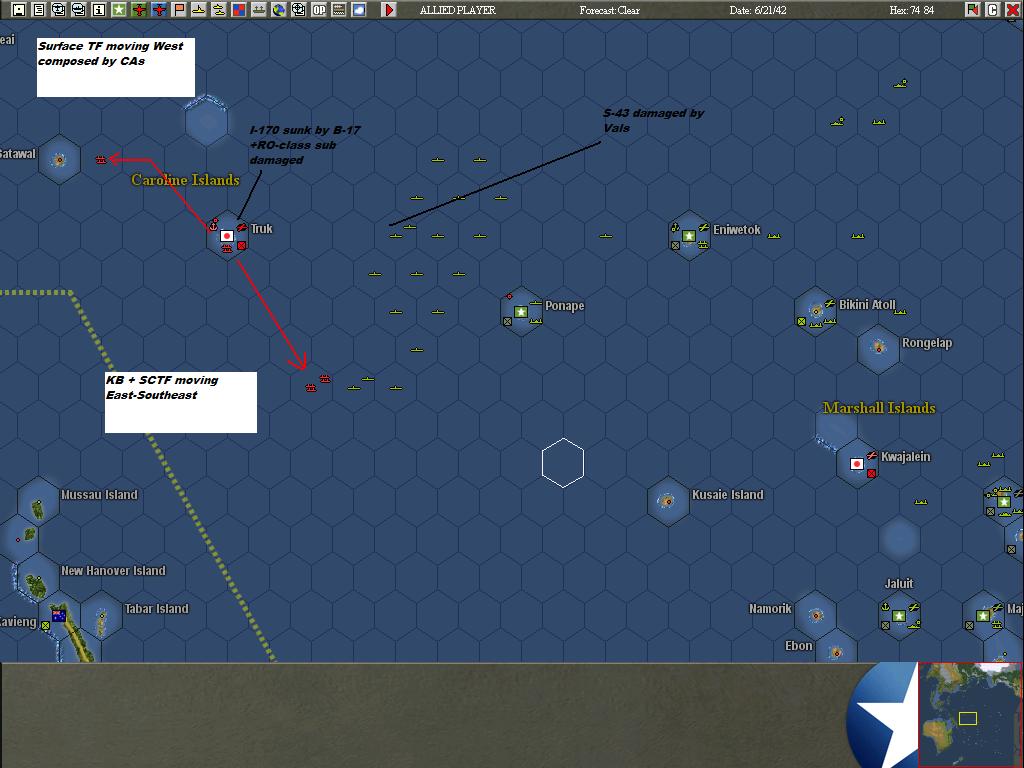Open the weather cloud toolbar icon

(359, 10)
